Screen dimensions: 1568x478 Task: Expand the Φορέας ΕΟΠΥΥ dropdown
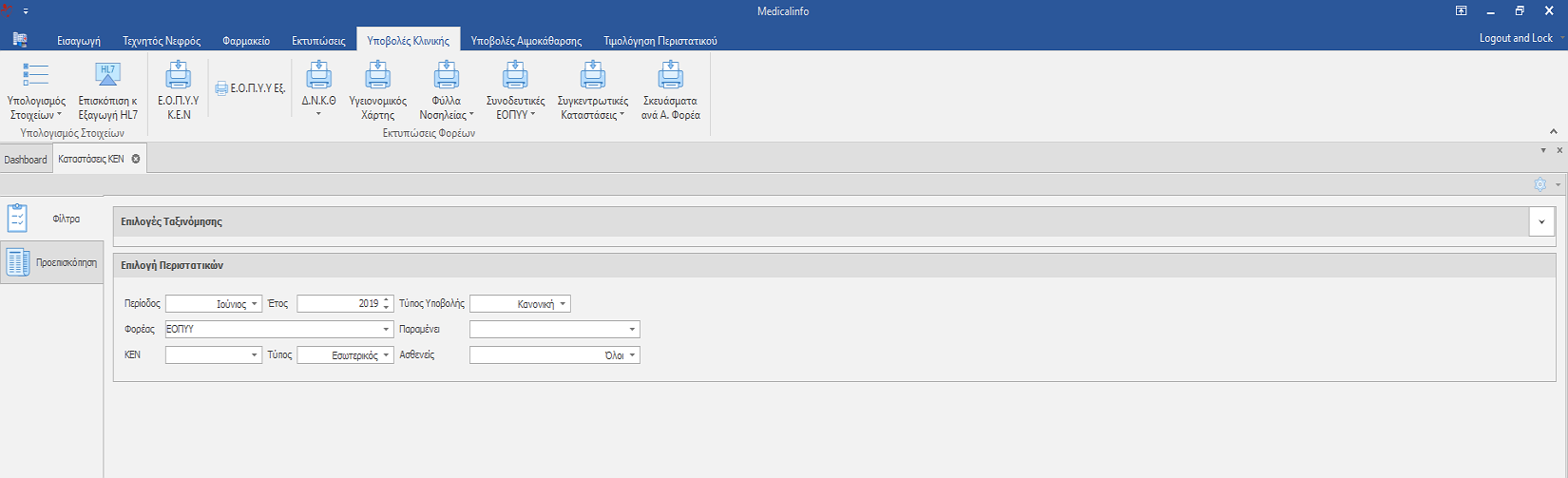click(x=387, y=330)
